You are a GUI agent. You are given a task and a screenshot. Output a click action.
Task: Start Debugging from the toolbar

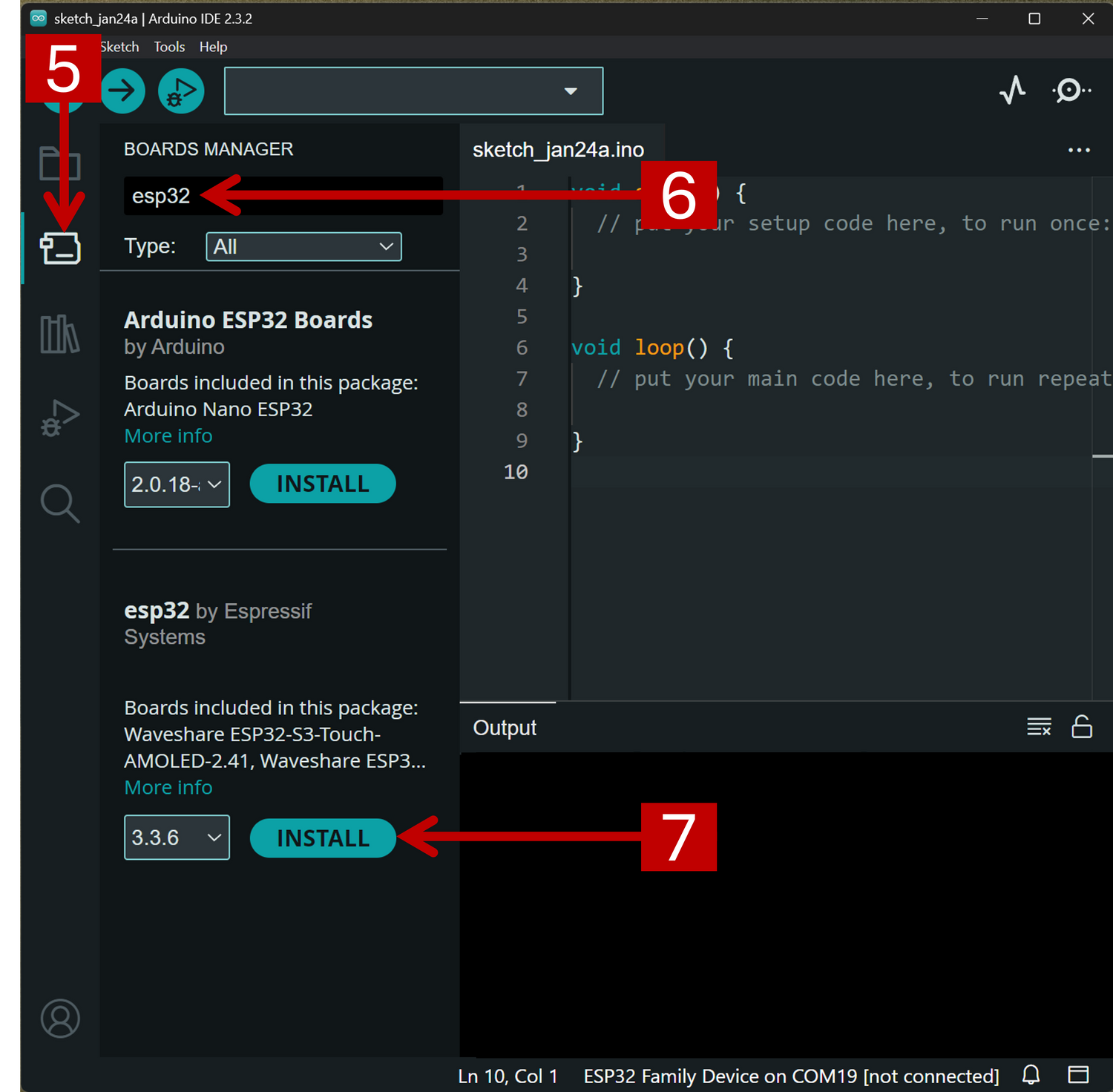tap(181, 91)
